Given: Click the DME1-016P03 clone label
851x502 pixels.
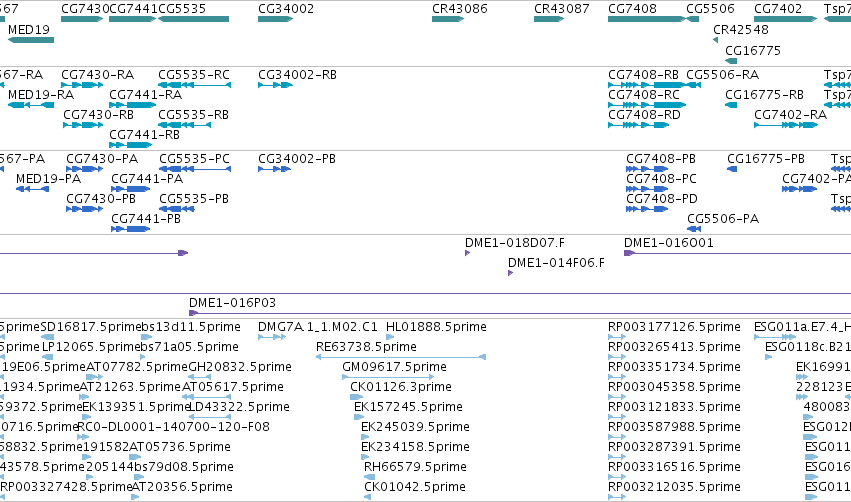Looking at the screenshot, I should click(232, 302).
